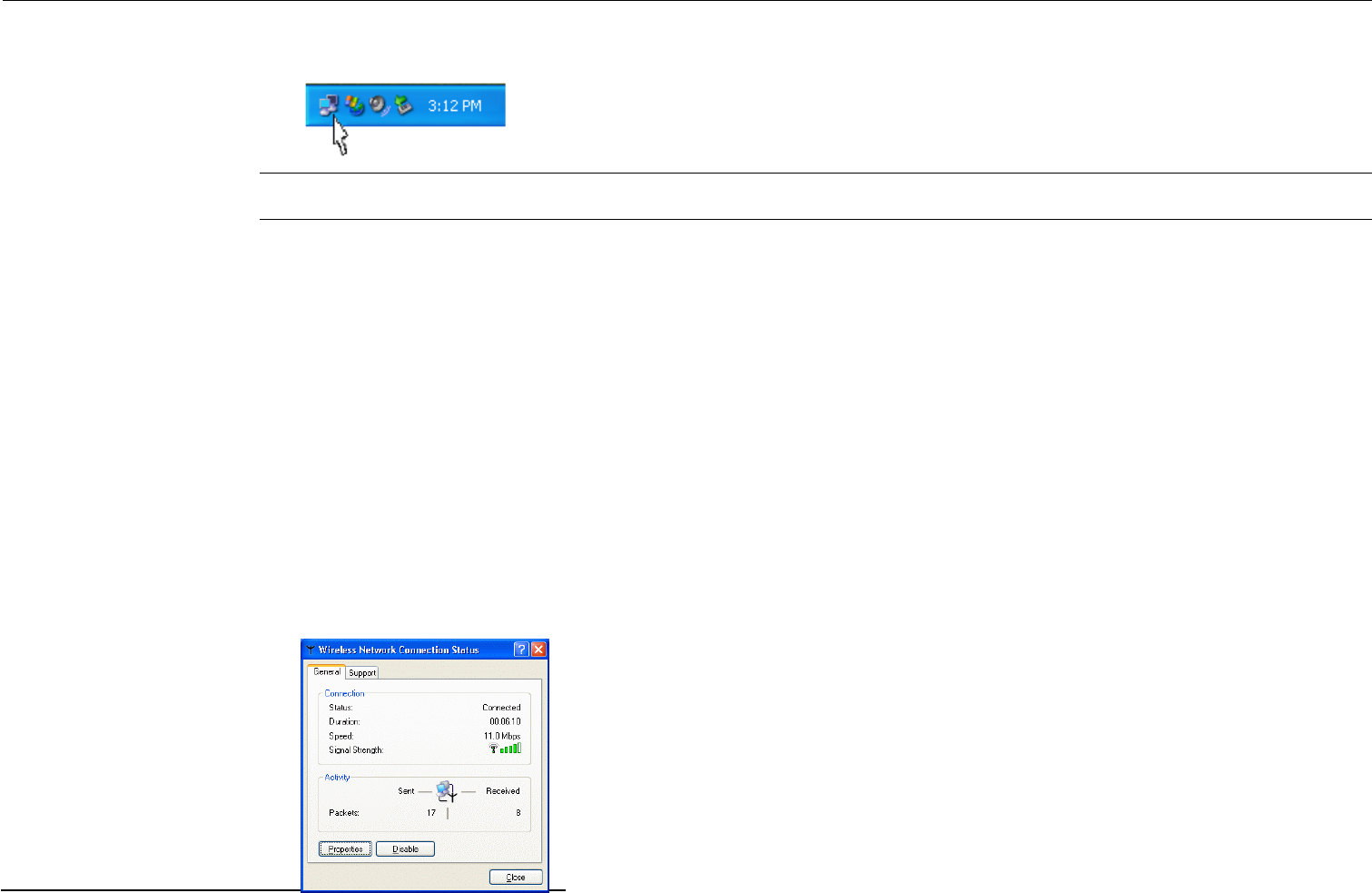Click the 3:12 PM taskbar clock

(x=455, y=105)
